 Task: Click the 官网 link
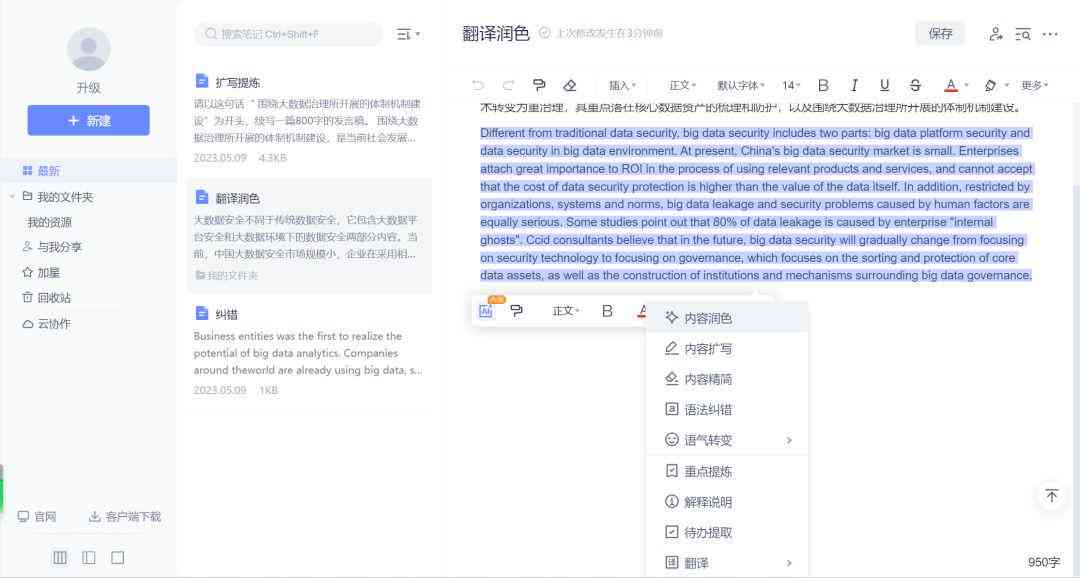[37, 517]
